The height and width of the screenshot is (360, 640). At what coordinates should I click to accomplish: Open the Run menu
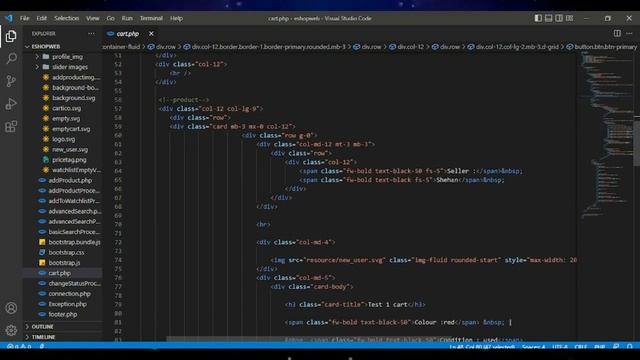tap(127, 18)
